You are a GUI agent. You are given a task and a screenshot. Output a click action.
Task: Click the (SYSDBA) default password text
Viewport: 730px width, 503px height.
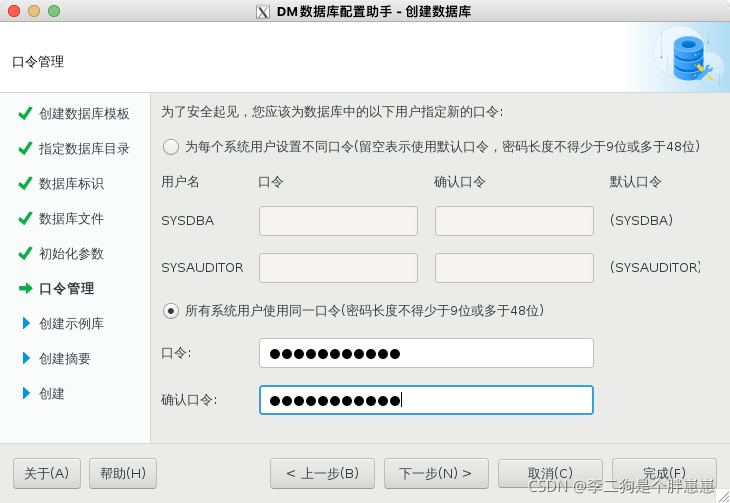click(x=642, y=220)
